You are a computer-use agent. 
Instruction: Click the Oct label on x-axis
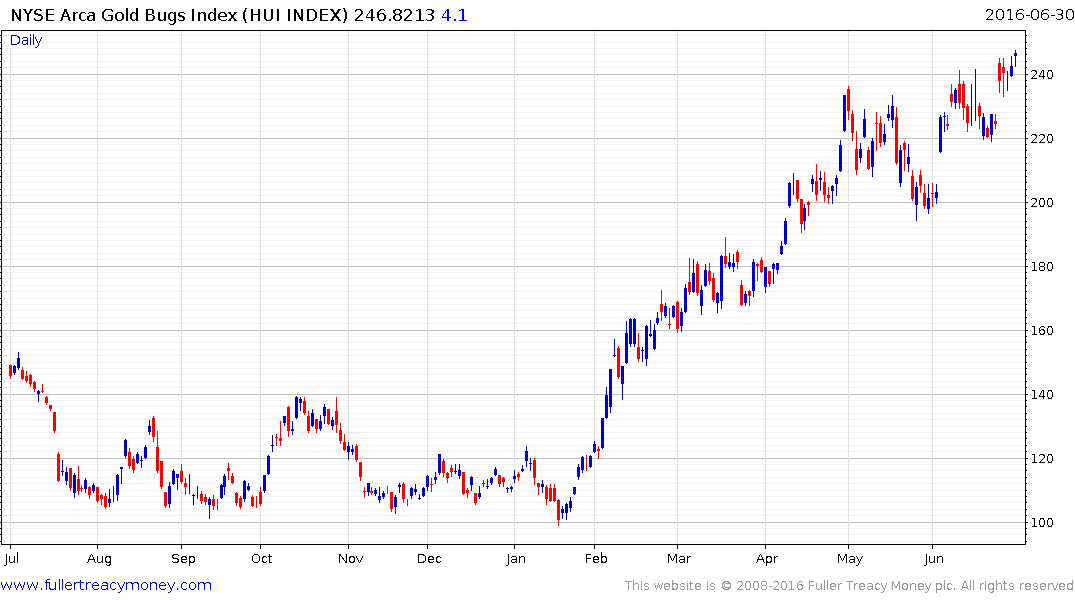coord(261,558)
